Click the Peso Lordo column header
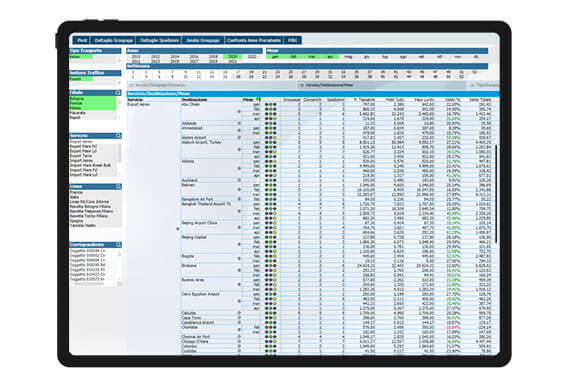This screenshot has width=570, height=390. pos(424,100)
